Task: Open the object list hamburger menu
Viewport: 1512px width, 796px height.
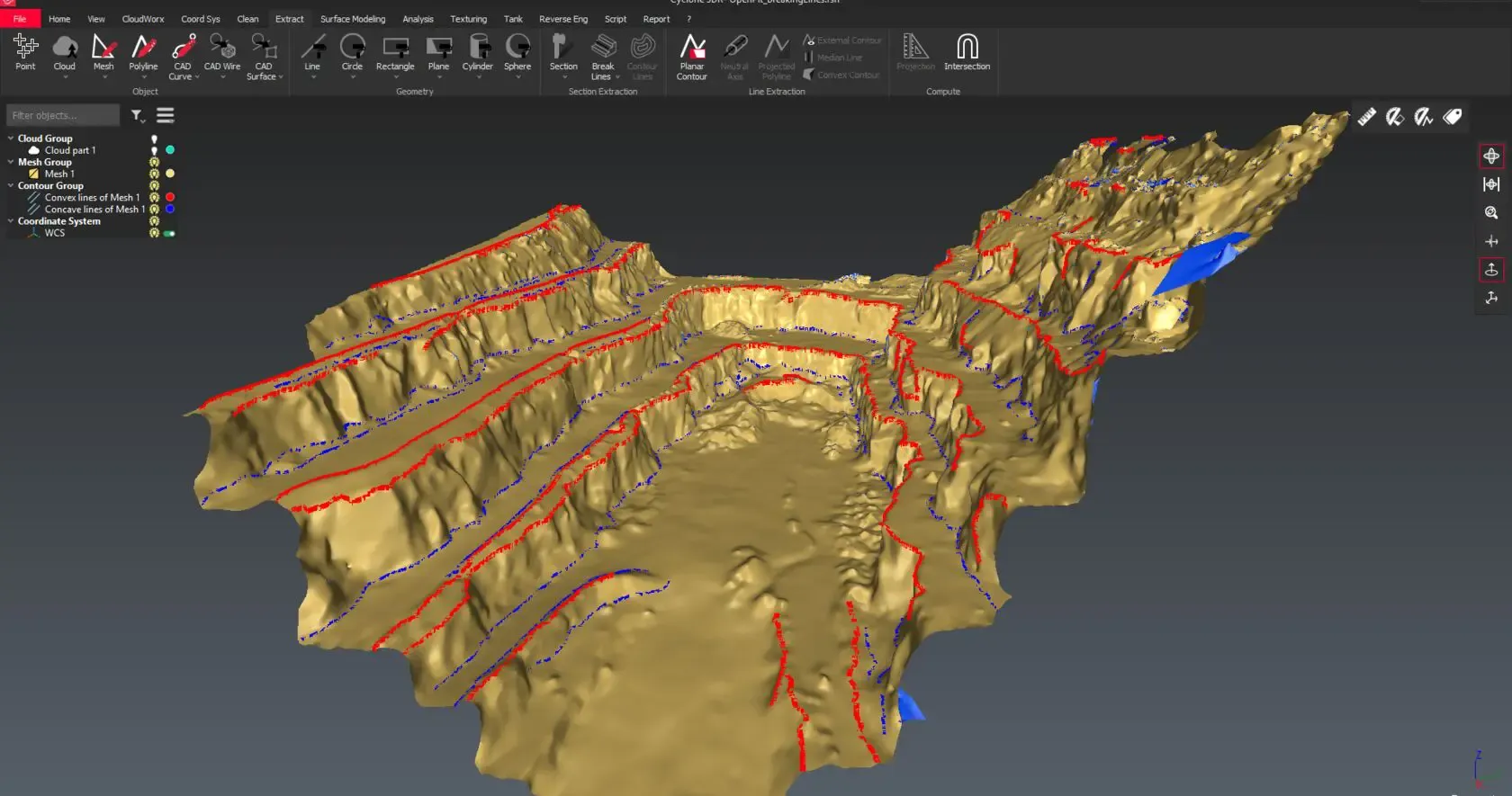Action: tap(166, 115)
